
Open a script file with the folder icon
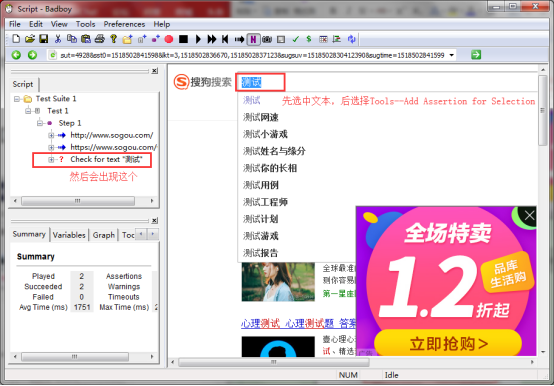pyautogui.click(x=30, y=39)
